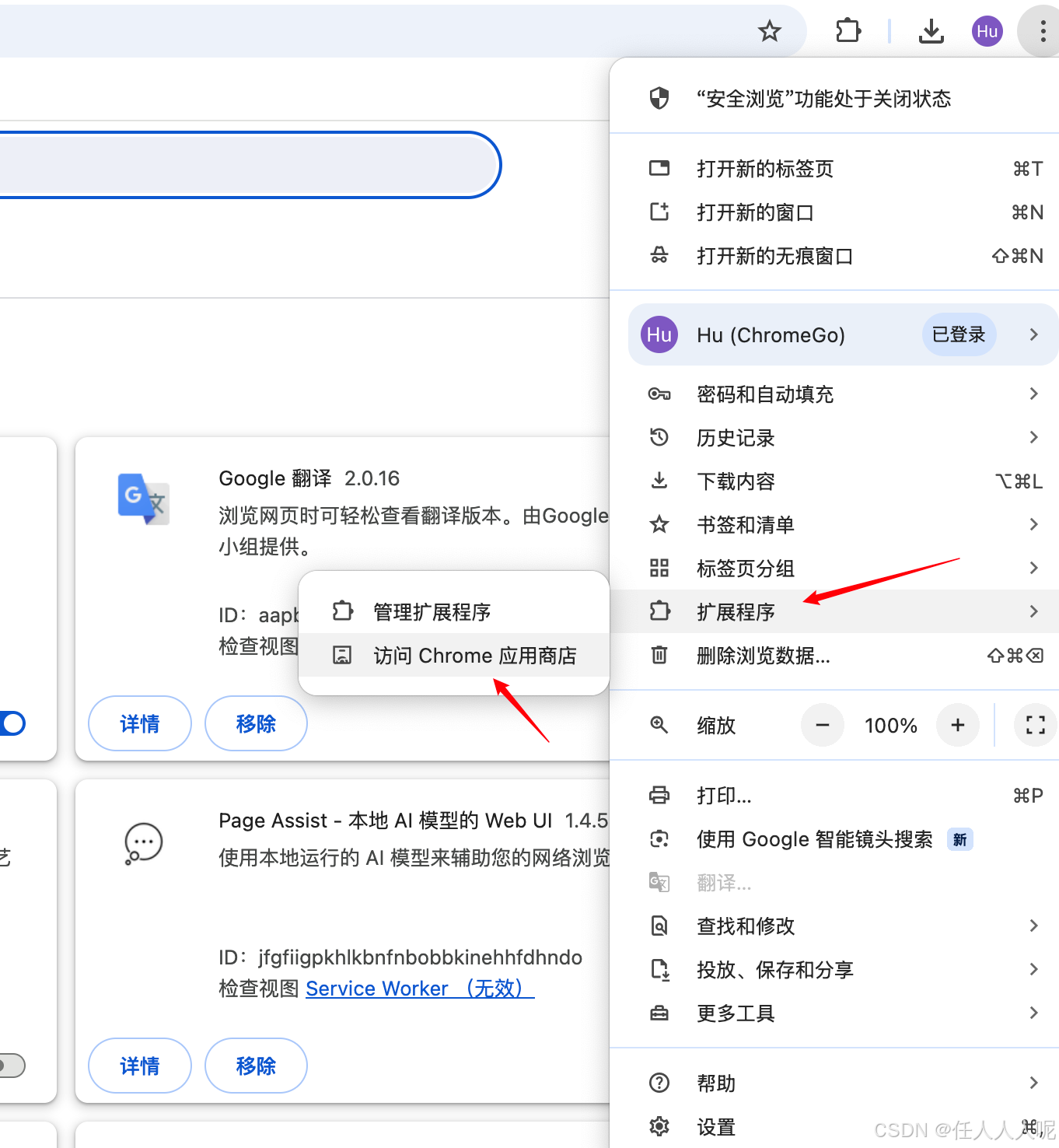Expand the 密码和自动填充 submenu arrow
The image size is (1059, 1148).
(1033, 394)
